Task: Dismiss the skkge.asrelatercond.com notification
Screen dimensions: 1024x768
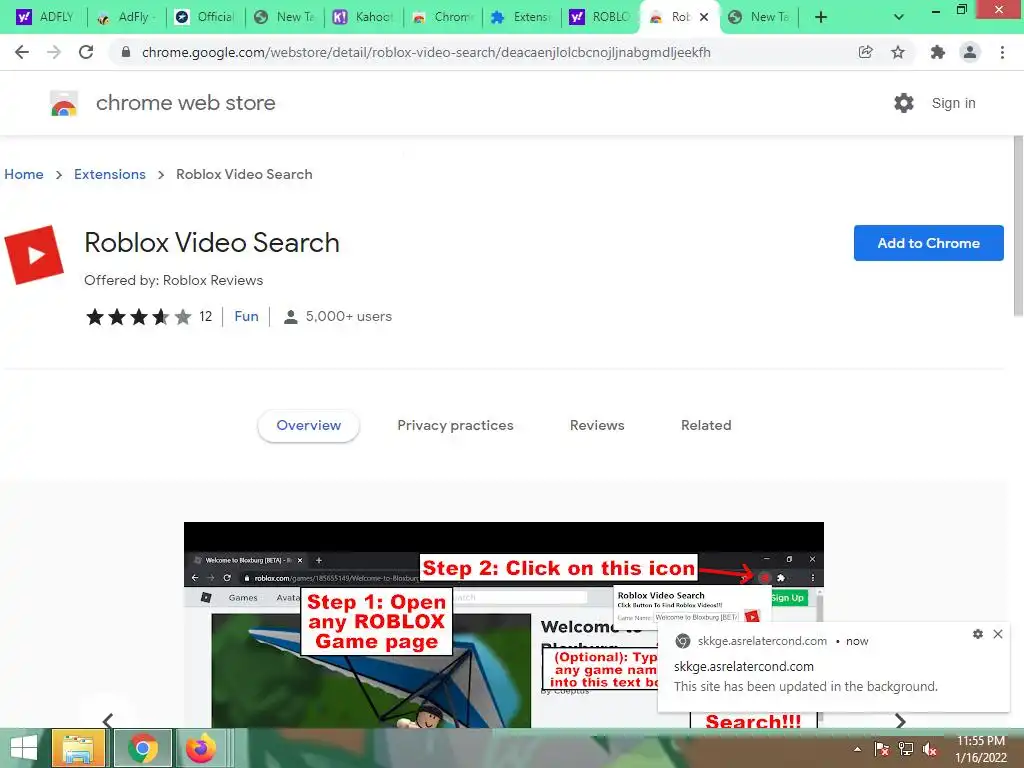Action: pyautogui.click(x=998, y=633)
